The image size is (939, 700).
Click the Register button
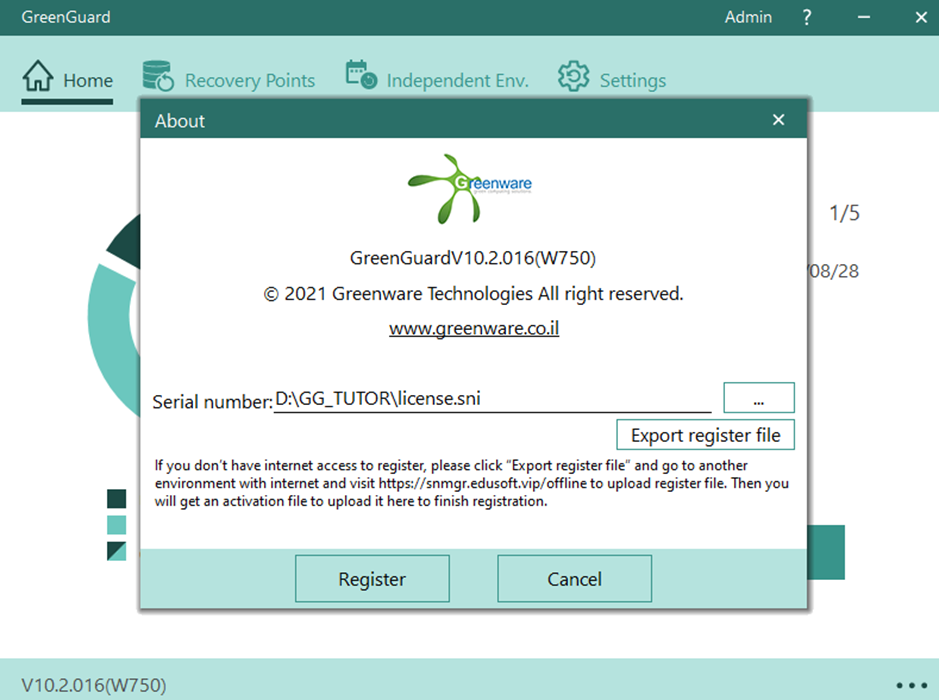[x=372, y=579]
